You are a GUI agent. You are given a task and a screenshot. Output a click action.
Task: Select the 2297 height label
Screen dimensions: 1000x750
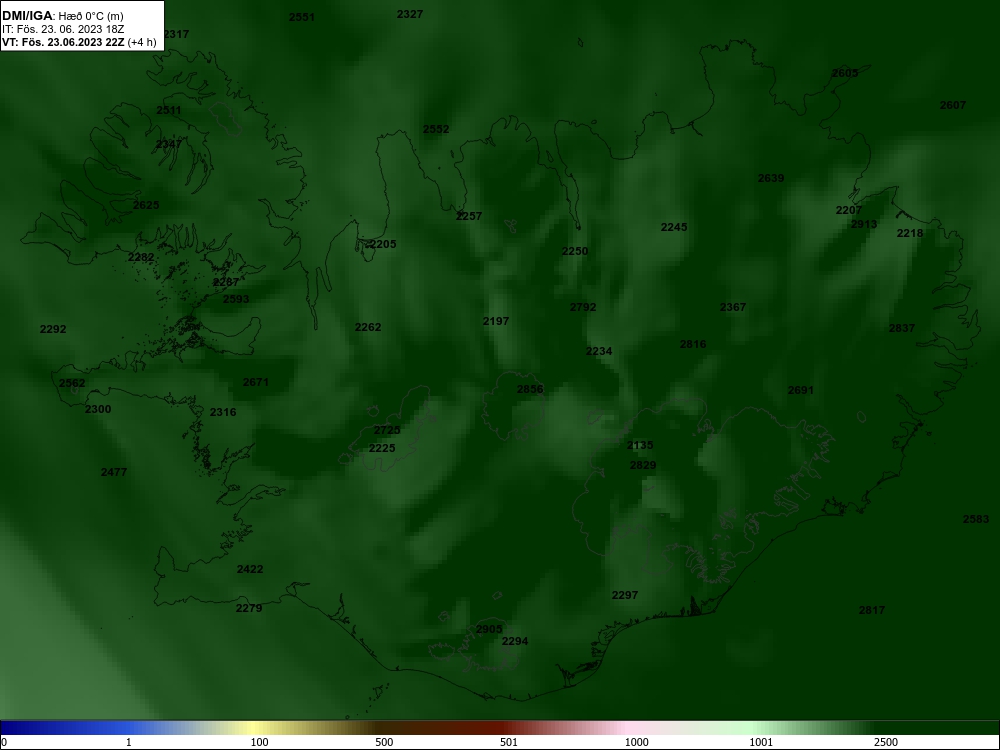point(625,595)
